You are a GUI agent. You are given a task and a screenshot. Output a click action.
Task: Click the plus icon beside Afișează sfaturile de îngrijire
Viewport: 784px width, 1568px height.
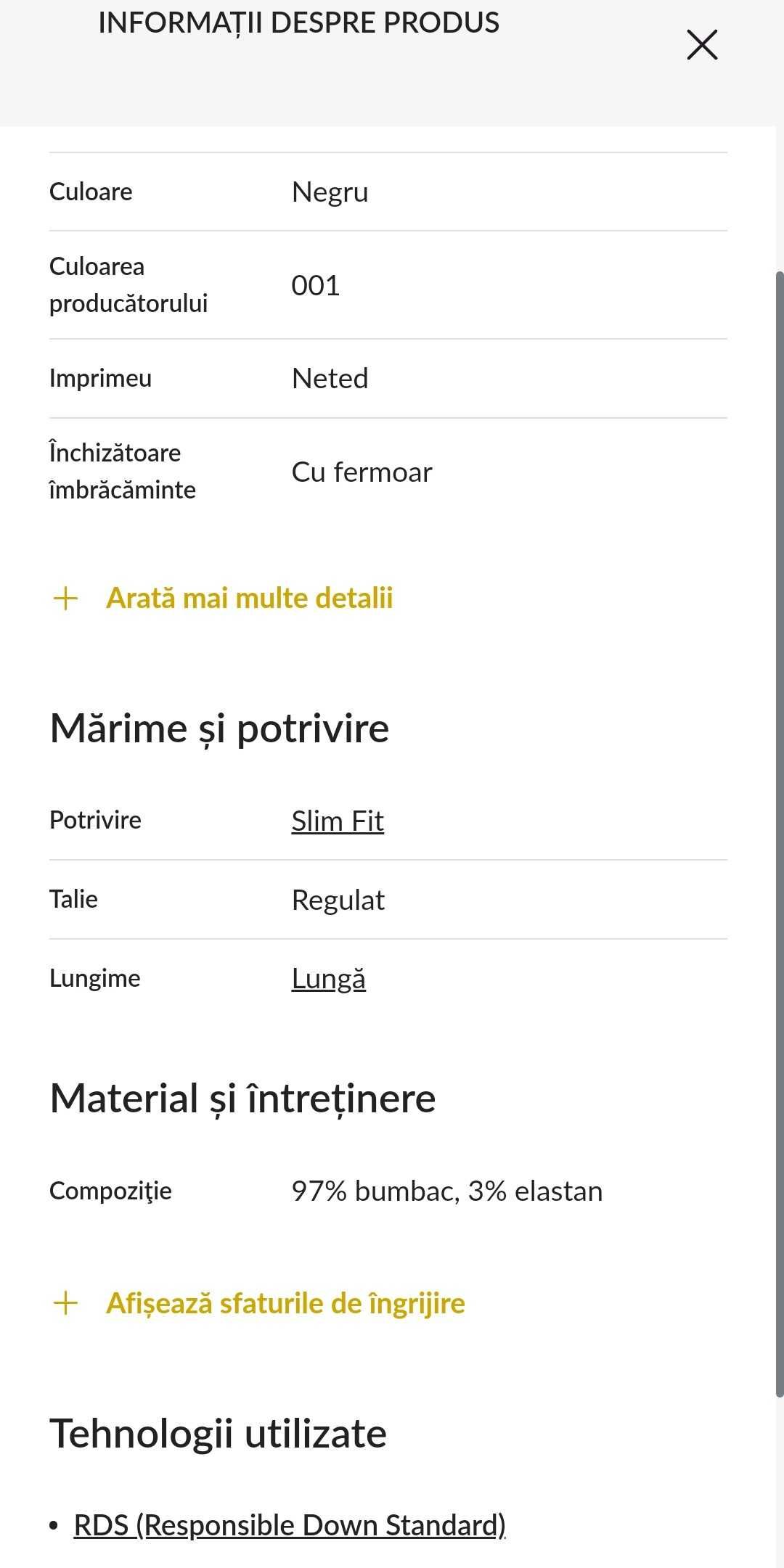coord(65,1303)
